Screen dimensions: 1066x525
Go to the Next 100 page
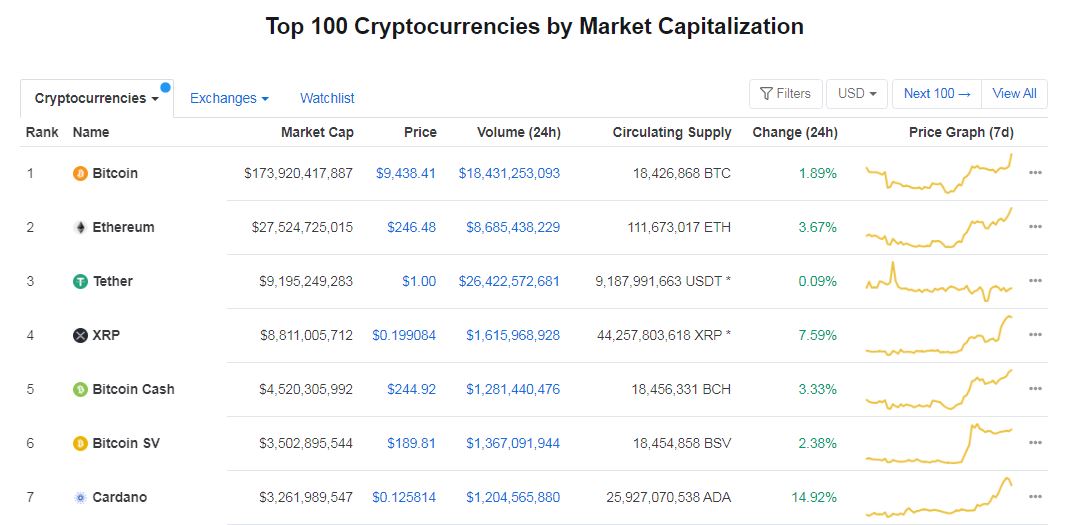(937, 94)
